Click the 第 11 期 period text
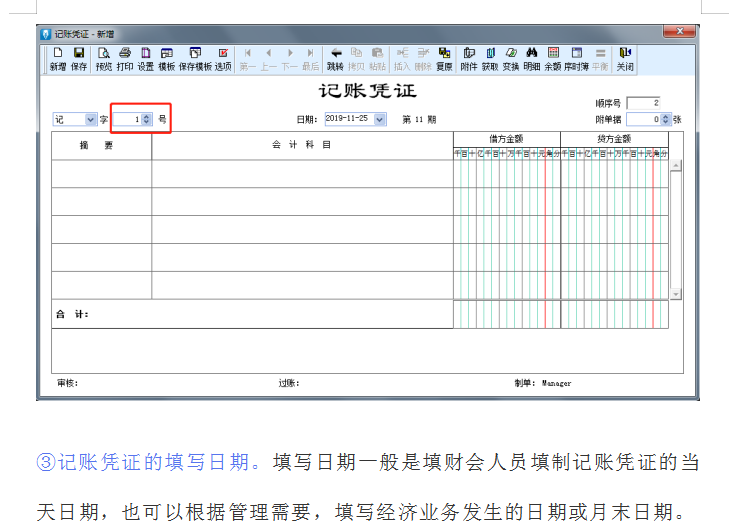 (x=419, y=120)
